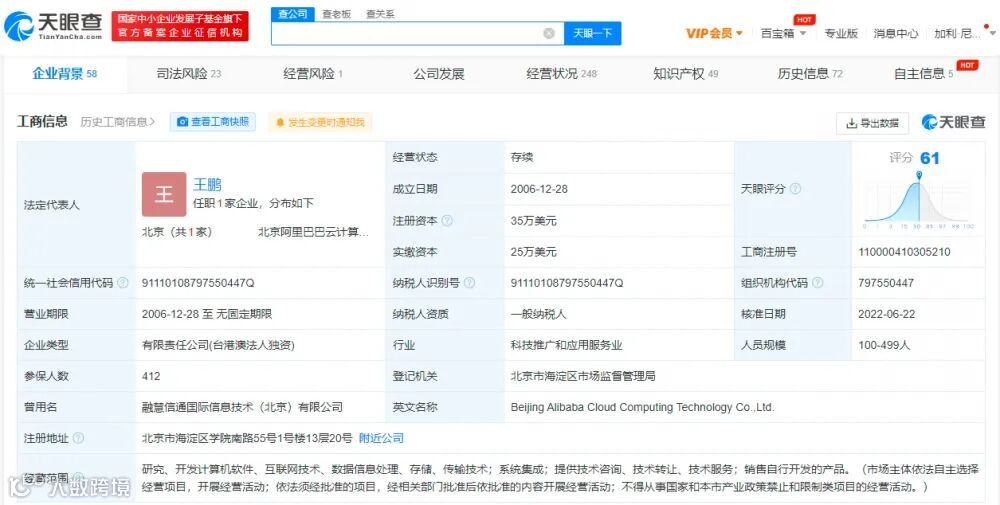
Task: Click the staff size value 100-499人
Action: [x=884, y=345]
